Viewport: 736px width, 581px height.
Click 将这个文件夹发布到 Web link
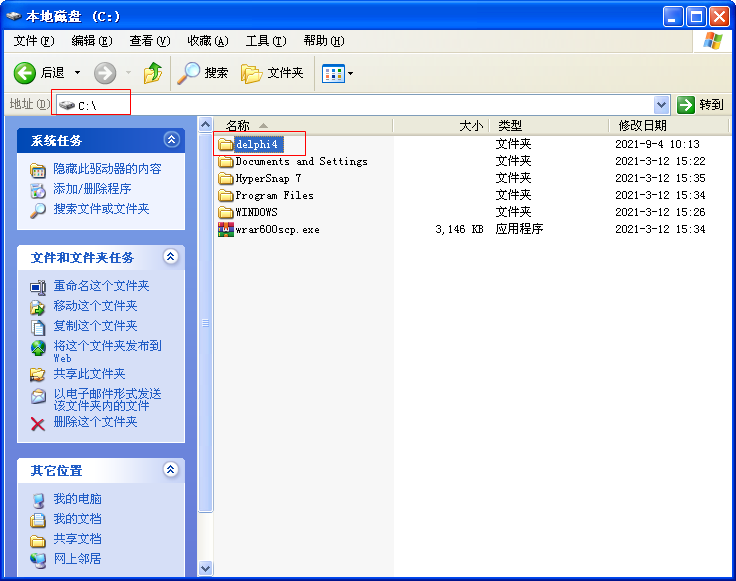[107, 351]
